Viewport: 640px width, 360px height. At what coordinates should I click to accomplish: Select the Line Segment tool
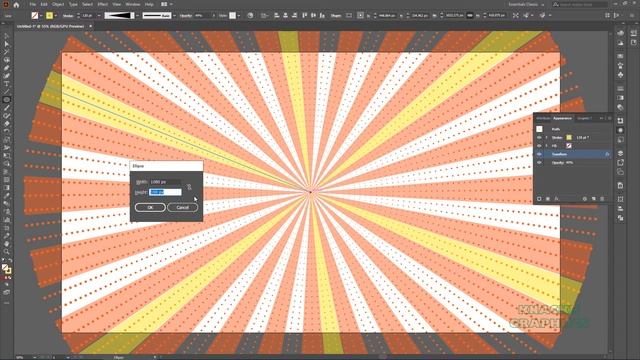click(x=7, y=91)
